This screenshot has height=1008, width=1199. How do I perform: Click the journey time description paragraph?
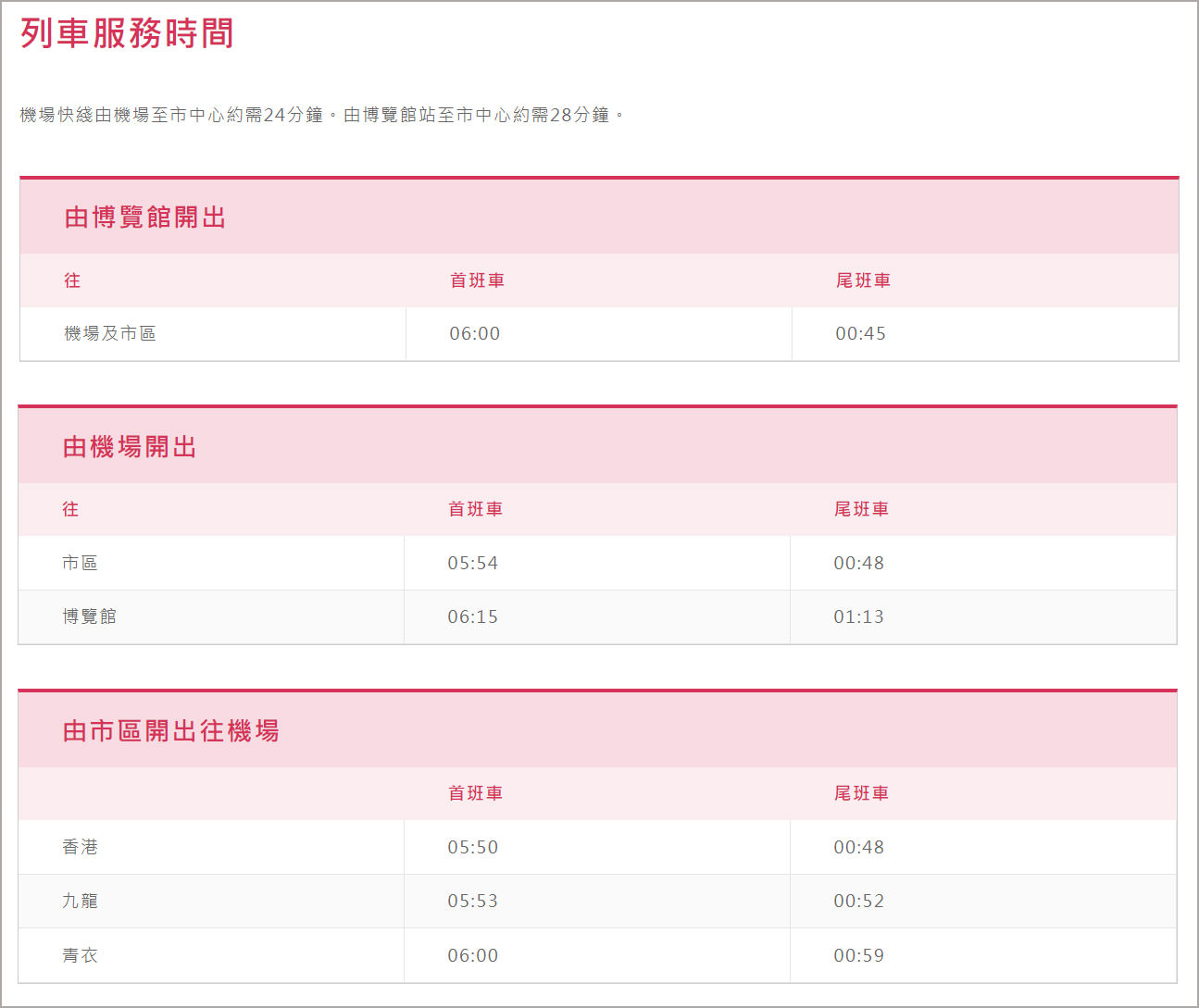pyautogui.click(x=322, y=115)
